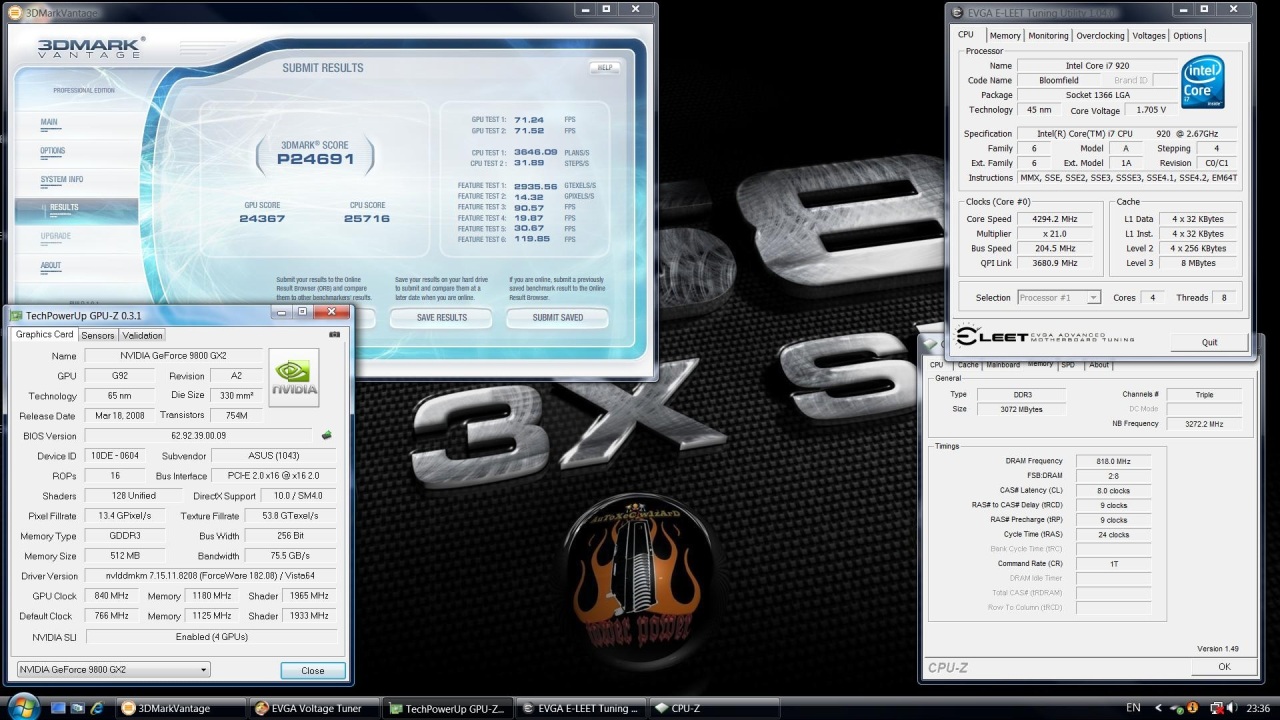The image size is (1280, 720).
Task: Click the SUBMIT SAVED button
Action: pos(558,318)
